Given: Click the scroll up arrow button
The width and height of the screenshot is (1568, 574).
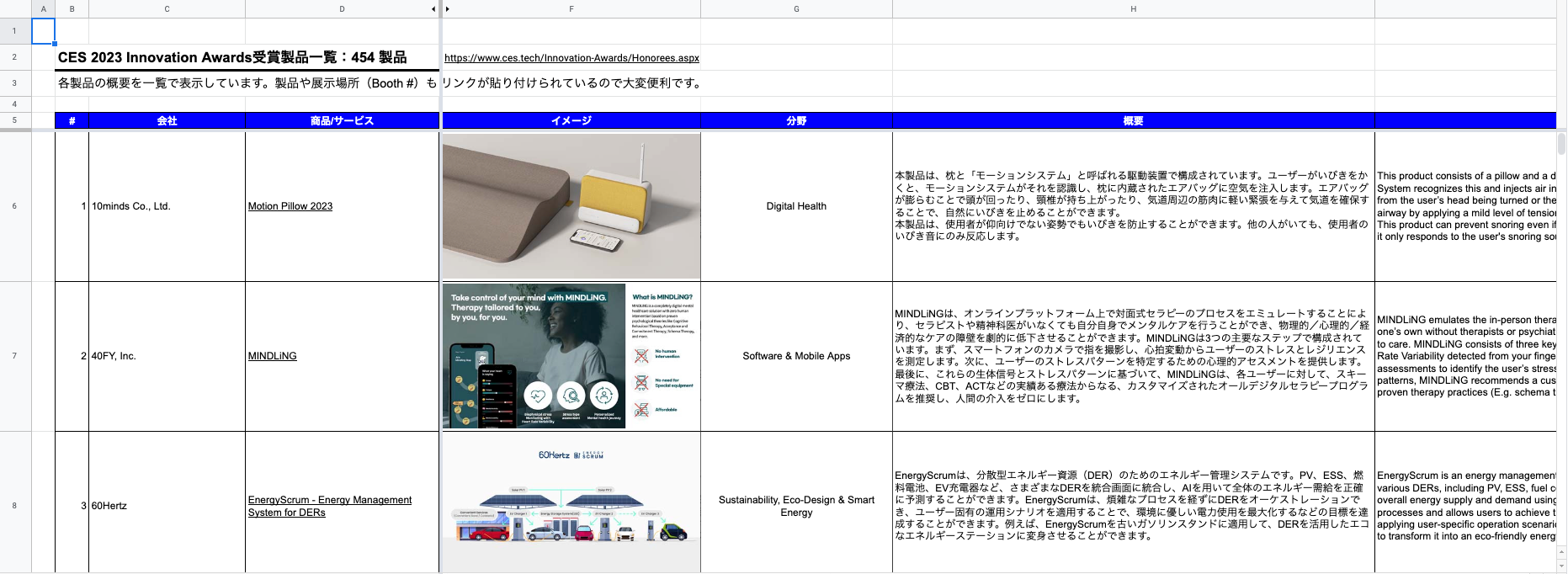Looking at the screenshot, I should point(1561,550).
